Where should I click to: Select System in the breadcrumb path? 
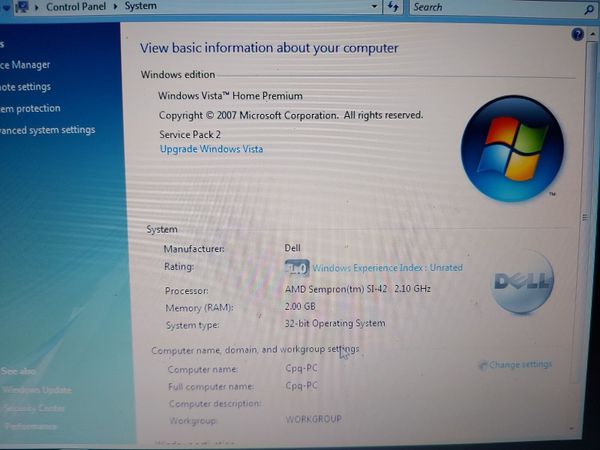140,7
